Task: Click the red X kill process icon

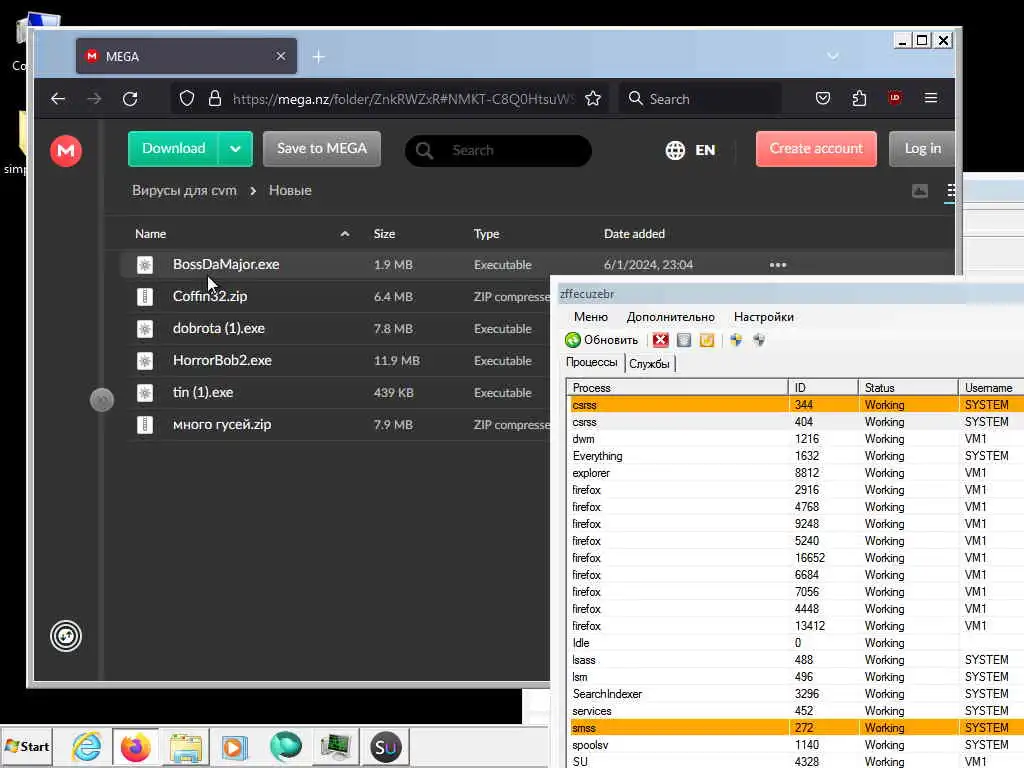Action: pyautogui.click(x=661, y=340)
